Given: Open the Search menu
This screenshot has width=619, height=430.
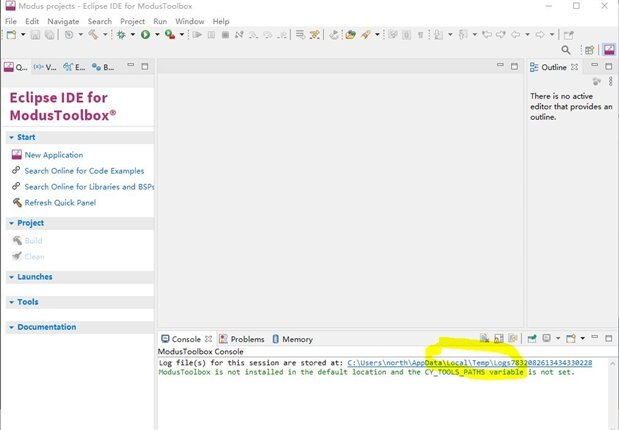Looking at the screenshot, I should tap(99, 21).
